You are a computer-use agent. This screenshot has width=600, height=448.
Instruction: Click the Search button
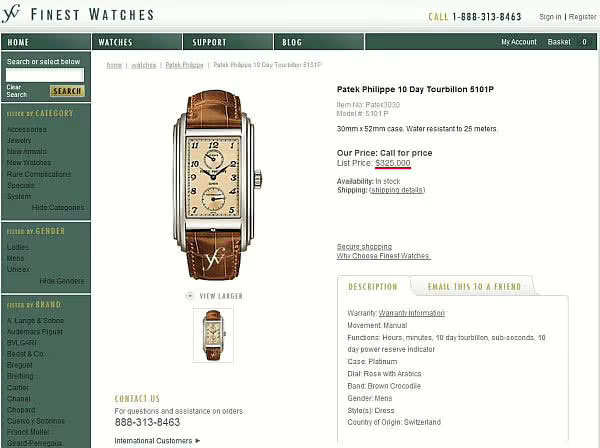point(67,91)
